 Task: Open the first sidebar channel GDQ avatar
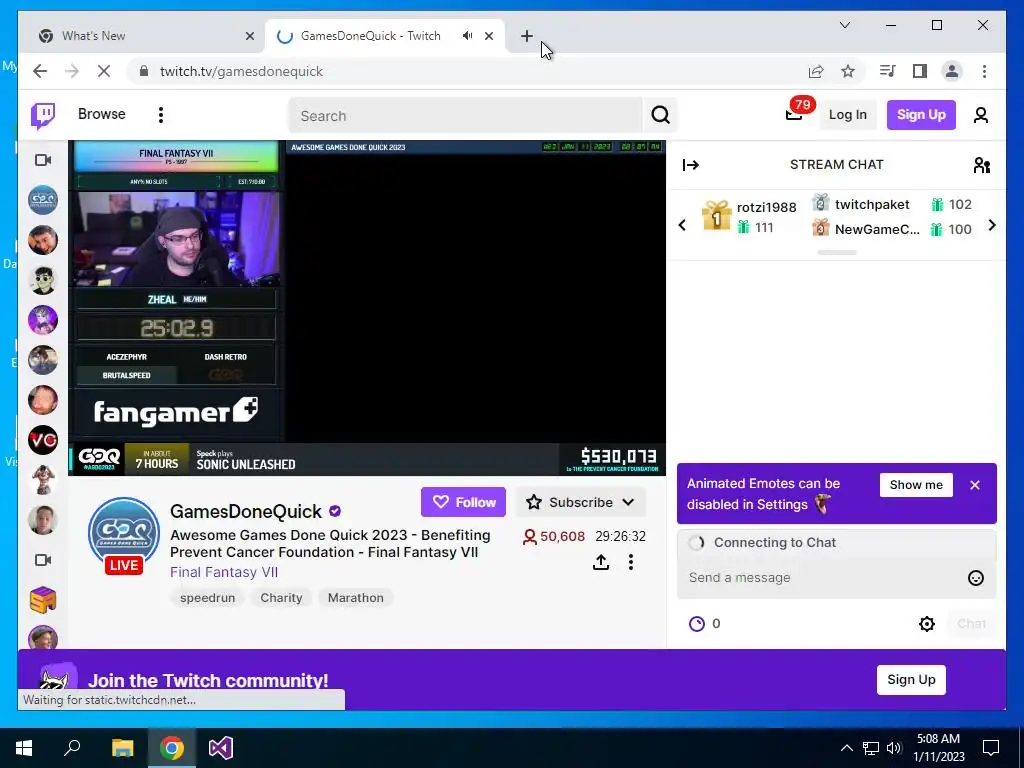coord(43,200)
